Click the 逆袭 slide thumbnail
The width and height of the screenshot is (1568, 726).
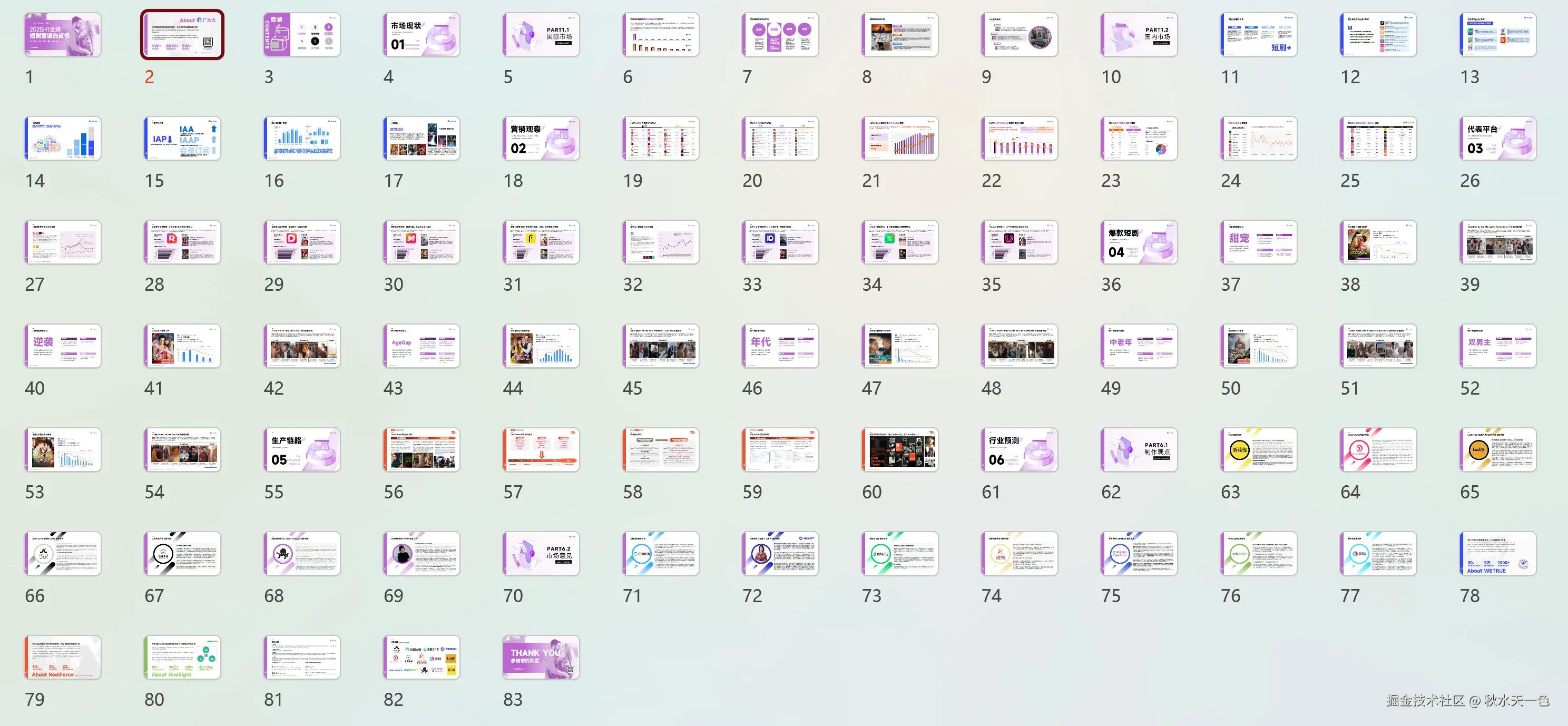pos(63,346)
